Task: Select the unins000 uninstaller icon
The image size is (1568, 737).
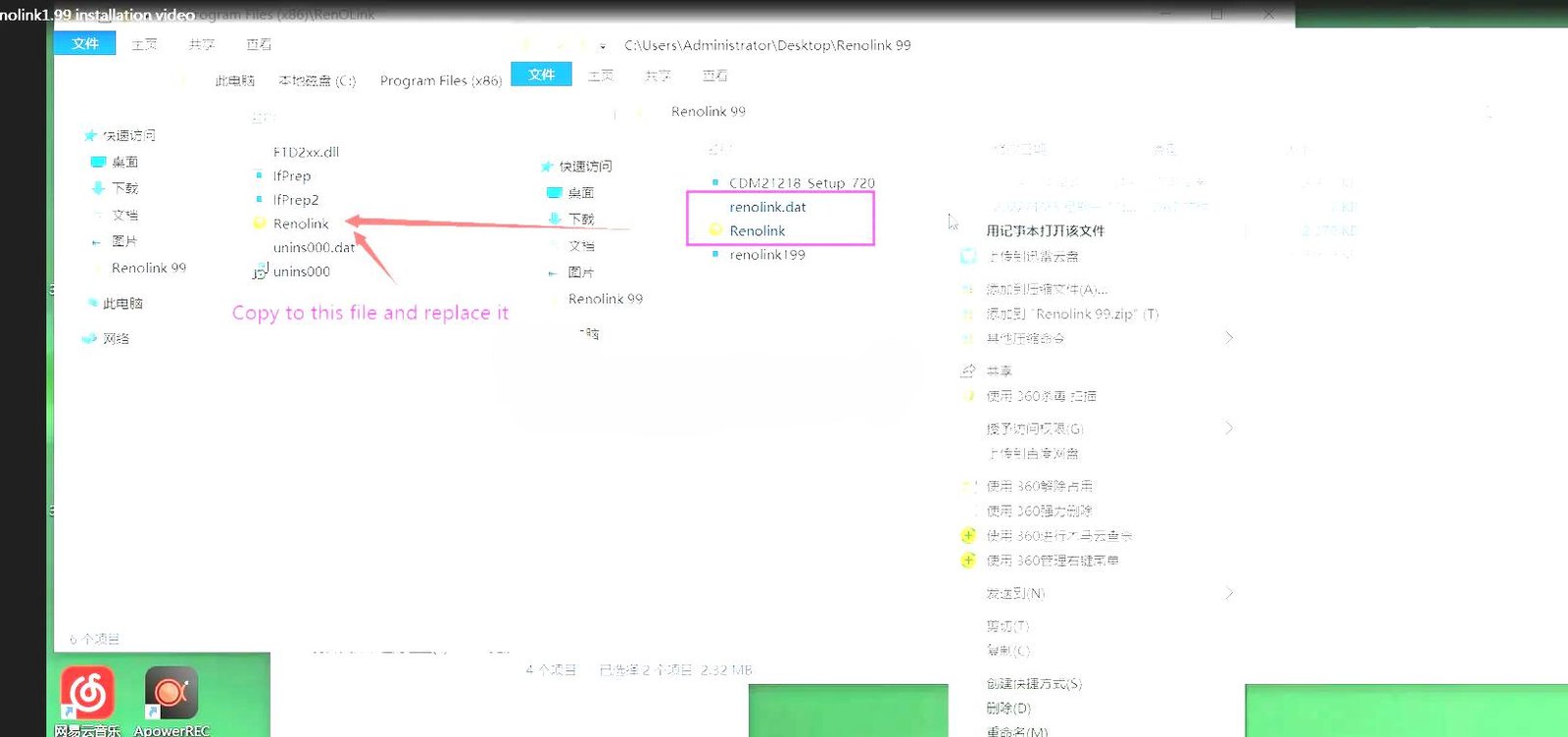Action: 260,271
